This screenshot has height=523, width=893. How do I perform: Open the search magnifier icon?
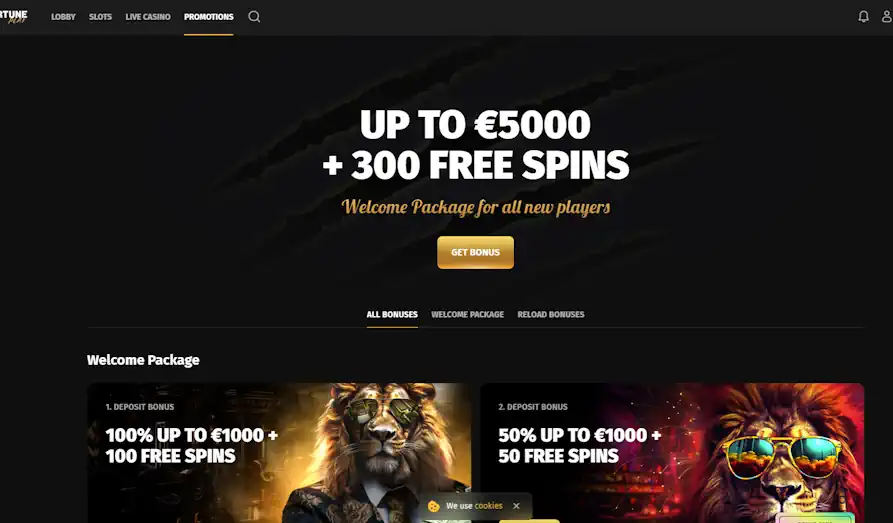(x=254, y=17)
